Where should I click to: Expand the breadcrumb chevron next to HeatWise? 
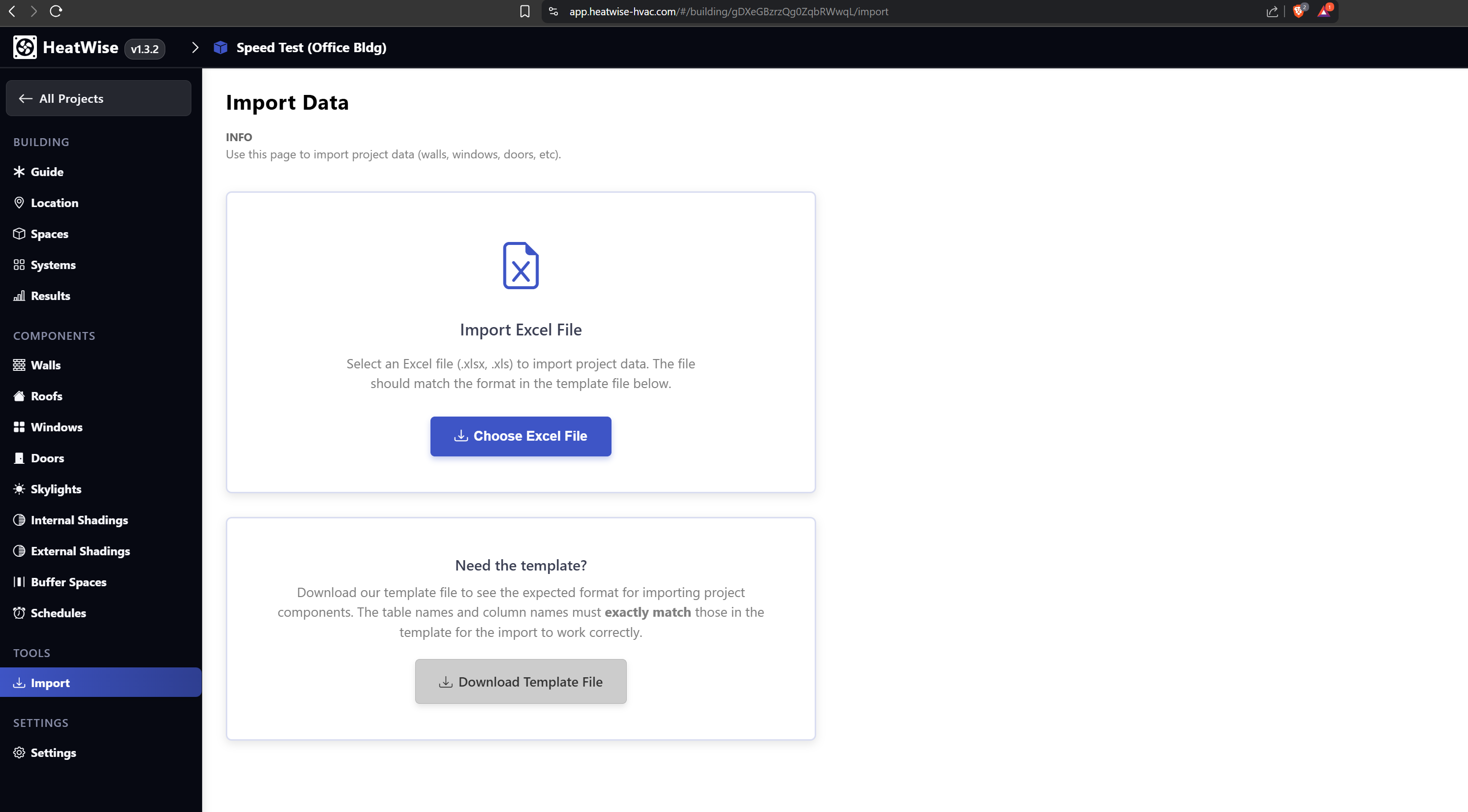195,47
